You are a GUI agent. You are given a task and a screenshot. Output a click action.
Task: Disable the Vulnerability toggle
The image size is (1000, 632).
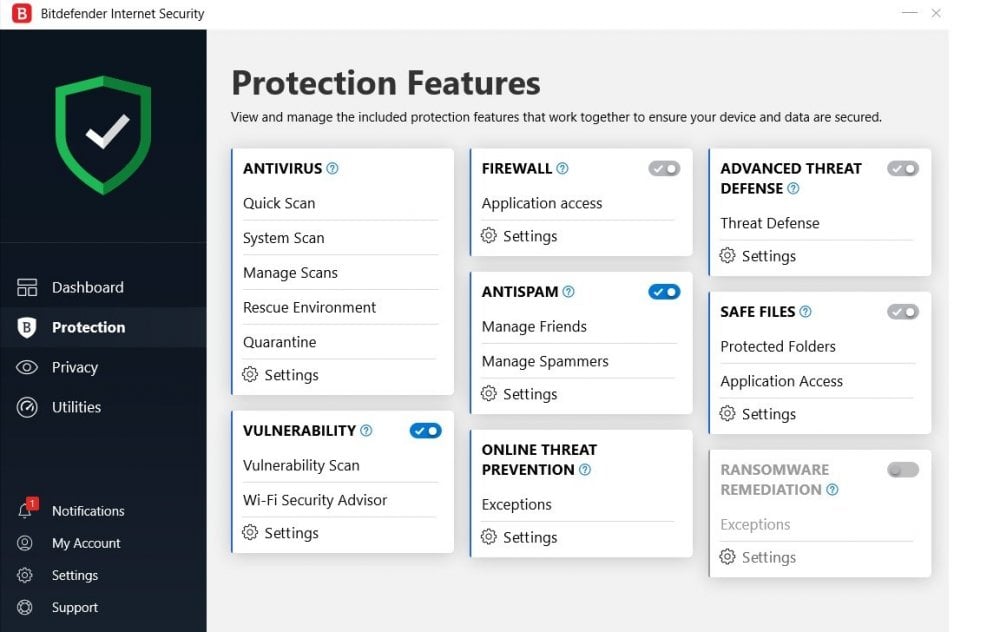(x=425, y=431)
